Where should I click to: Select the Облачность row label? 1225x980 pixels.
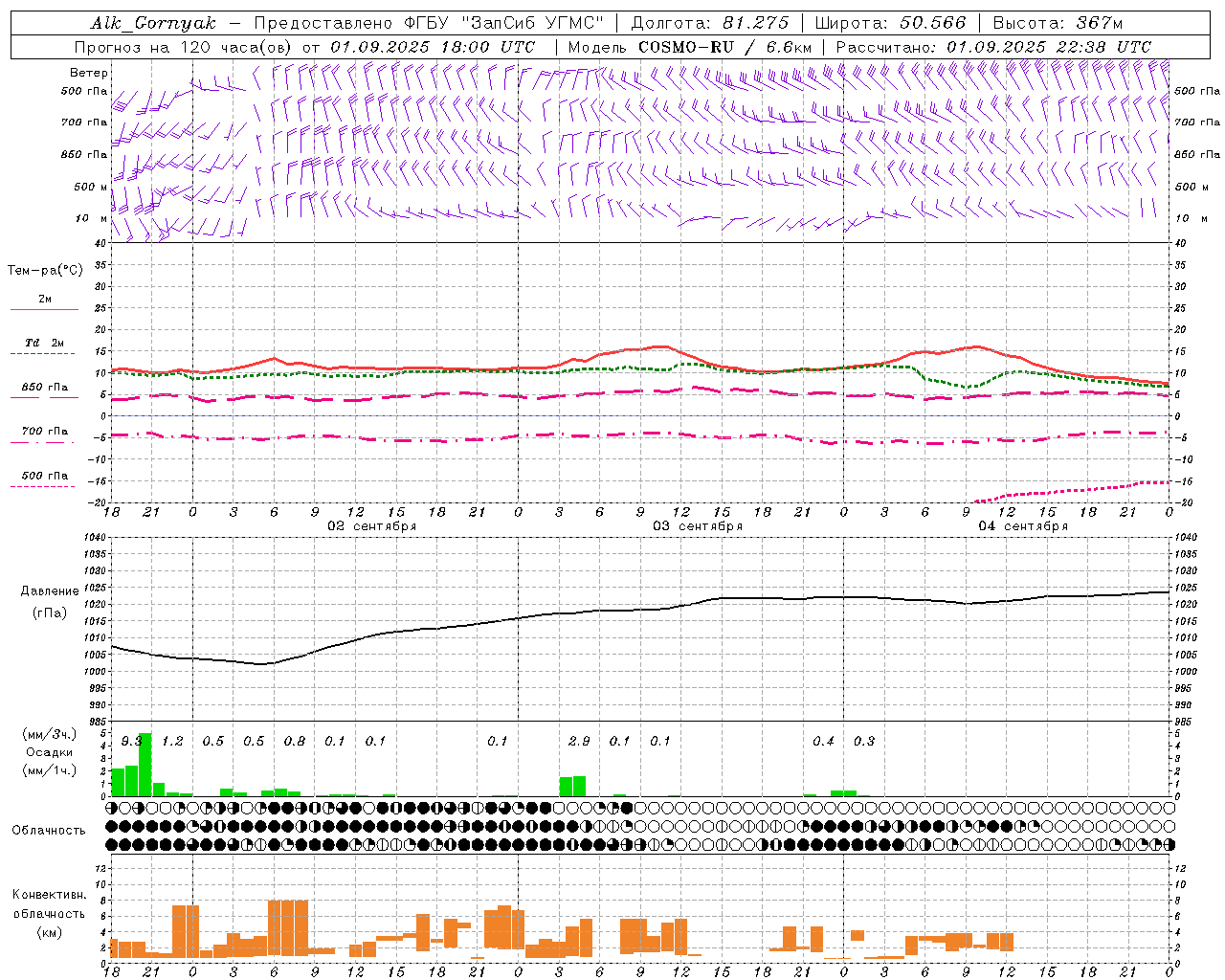[49, 830]
